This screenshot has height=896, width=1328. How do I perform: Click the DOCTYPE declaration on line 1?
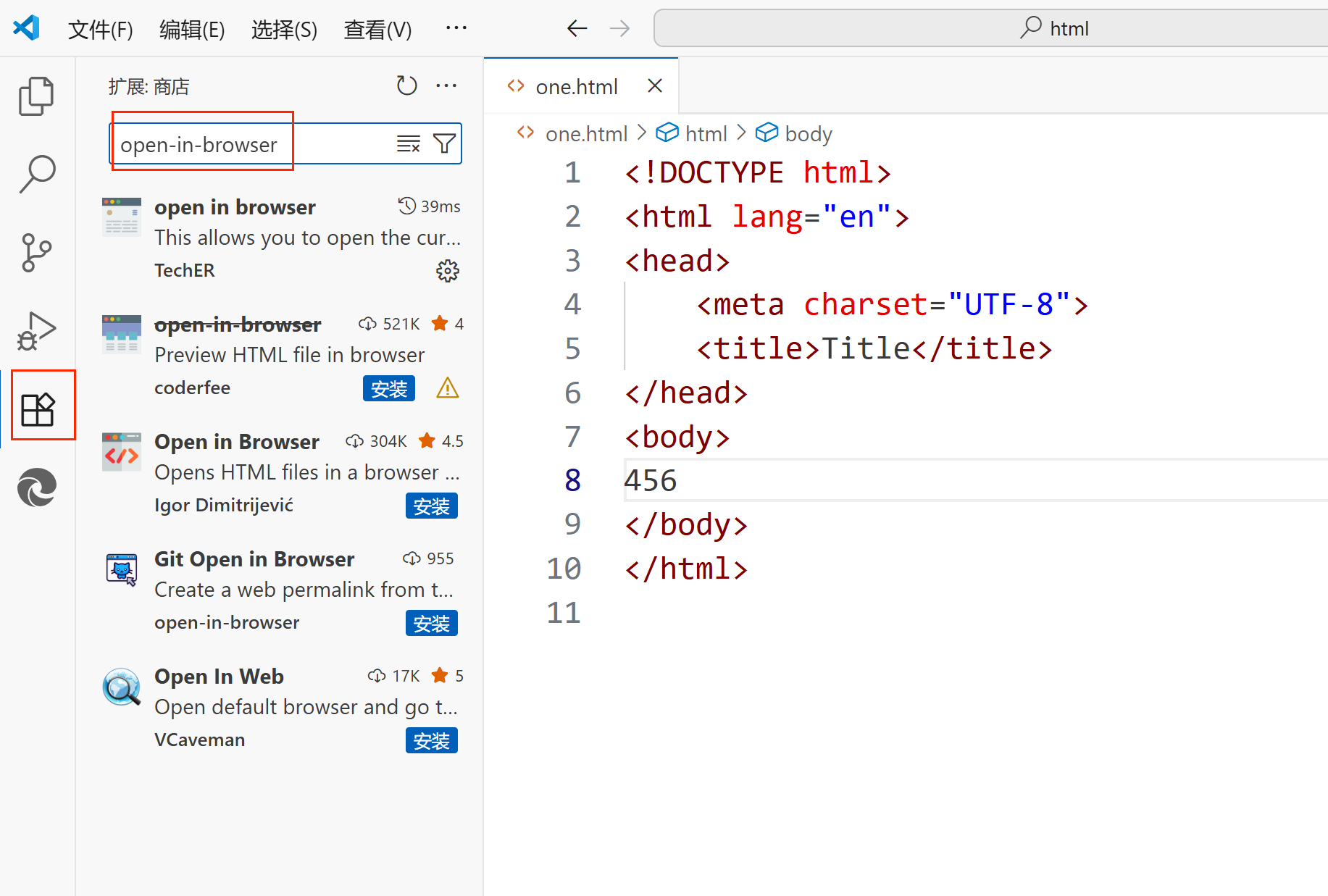[x=757, y=172]
